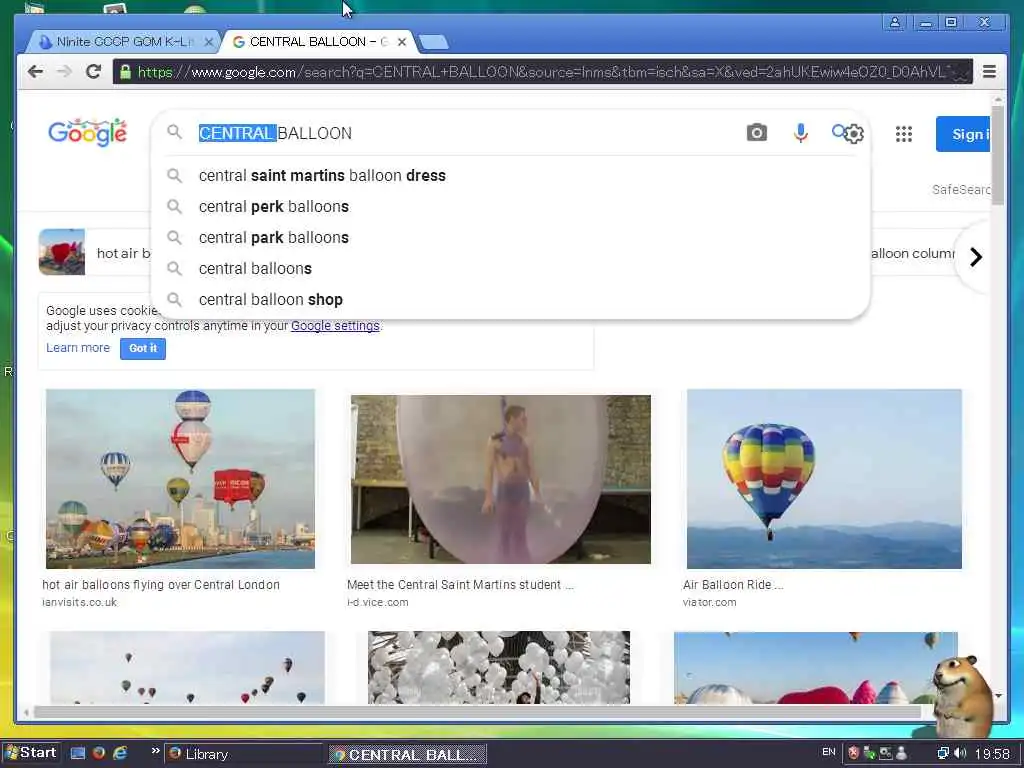Click the URL address bar
1024x768 pixels.
[x=543, y=72]
